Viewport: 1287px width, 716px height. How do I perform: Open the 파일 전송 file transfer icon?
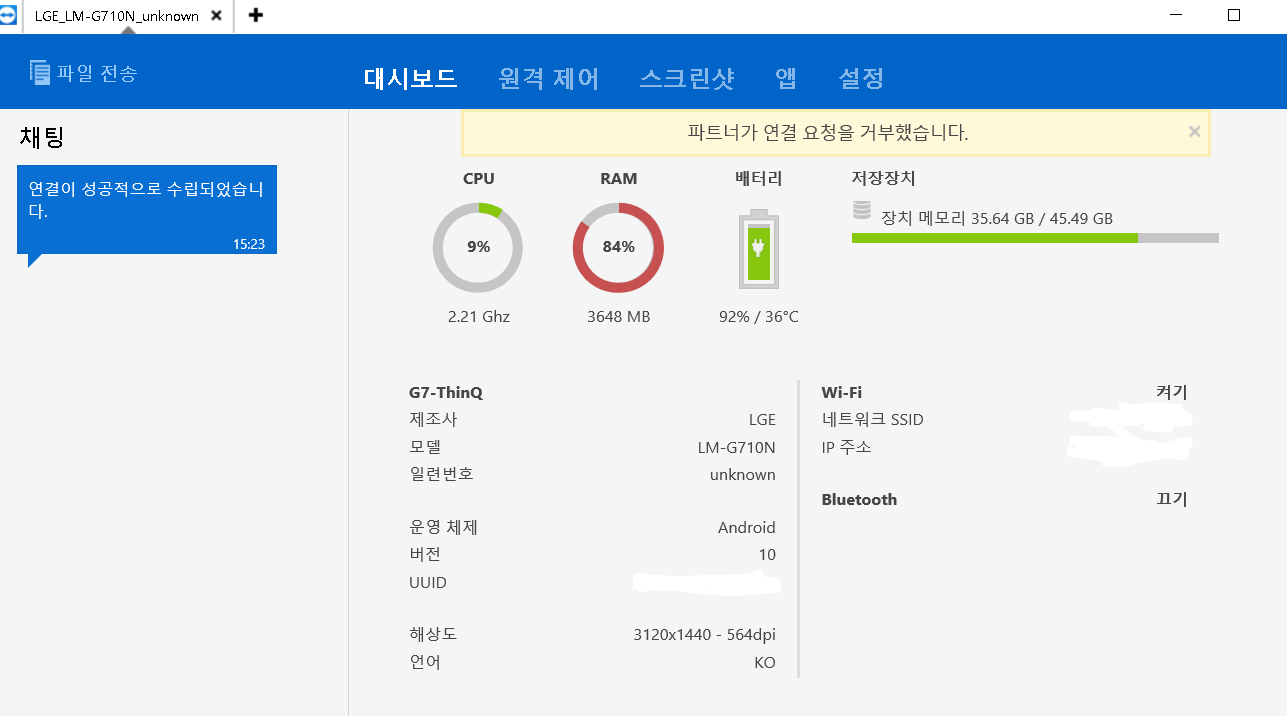40,72
